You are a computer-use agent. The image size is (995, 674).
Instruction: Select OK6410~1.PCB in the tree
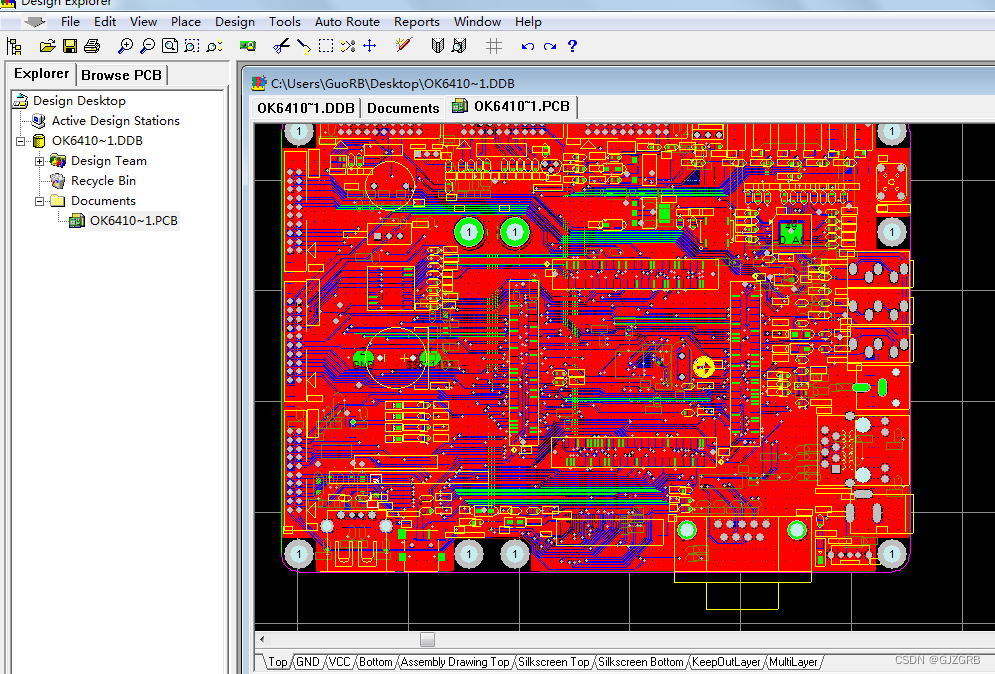[133, 221]
